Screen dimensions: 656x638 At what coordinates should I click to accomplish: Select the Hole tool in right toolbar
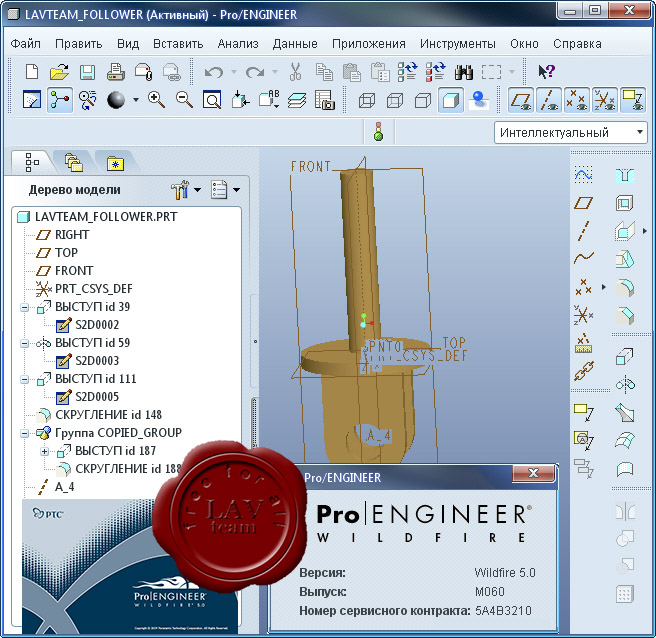coord(625,175)
